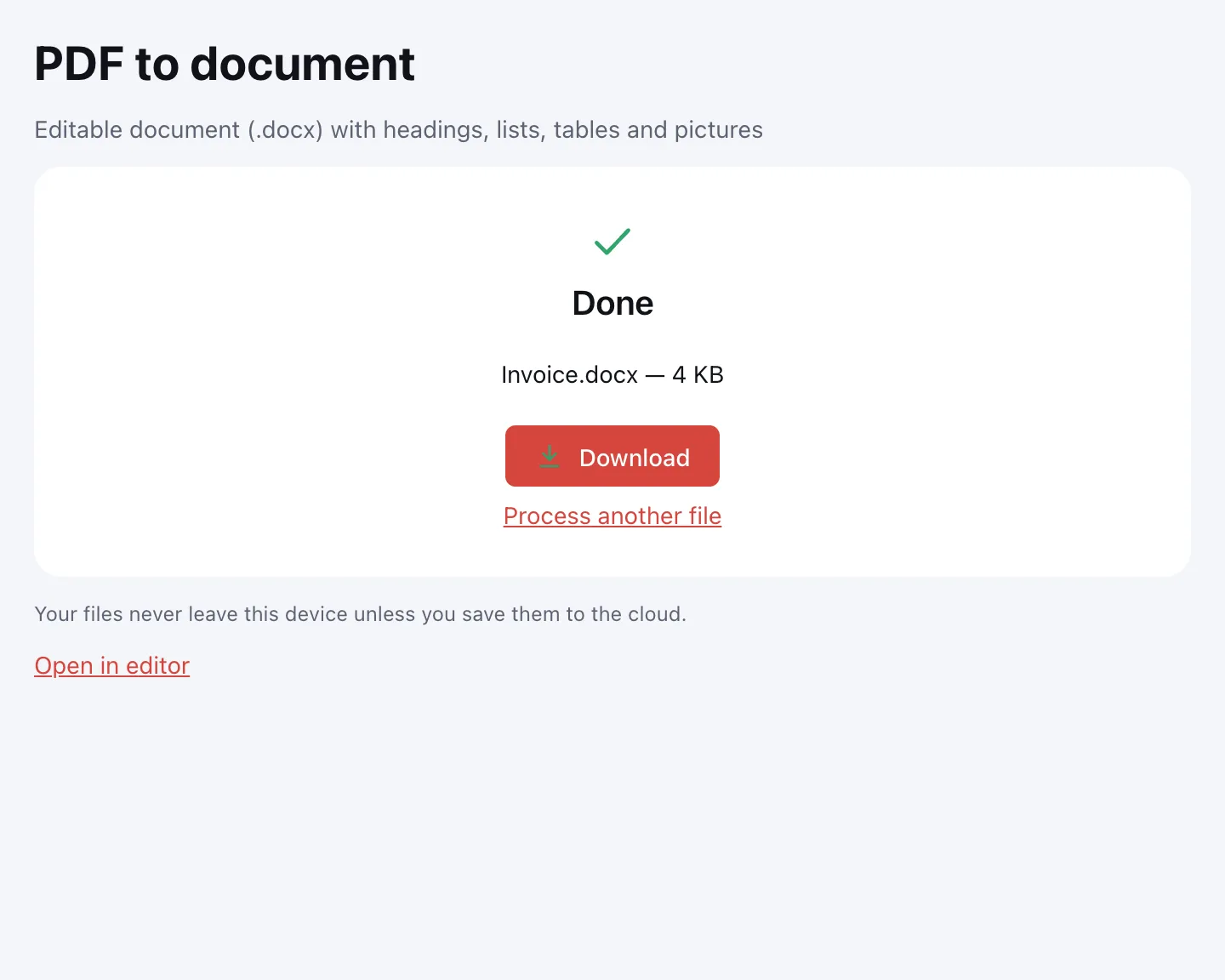
Task: Click the download arrow icon
Action: pos(550,457)
